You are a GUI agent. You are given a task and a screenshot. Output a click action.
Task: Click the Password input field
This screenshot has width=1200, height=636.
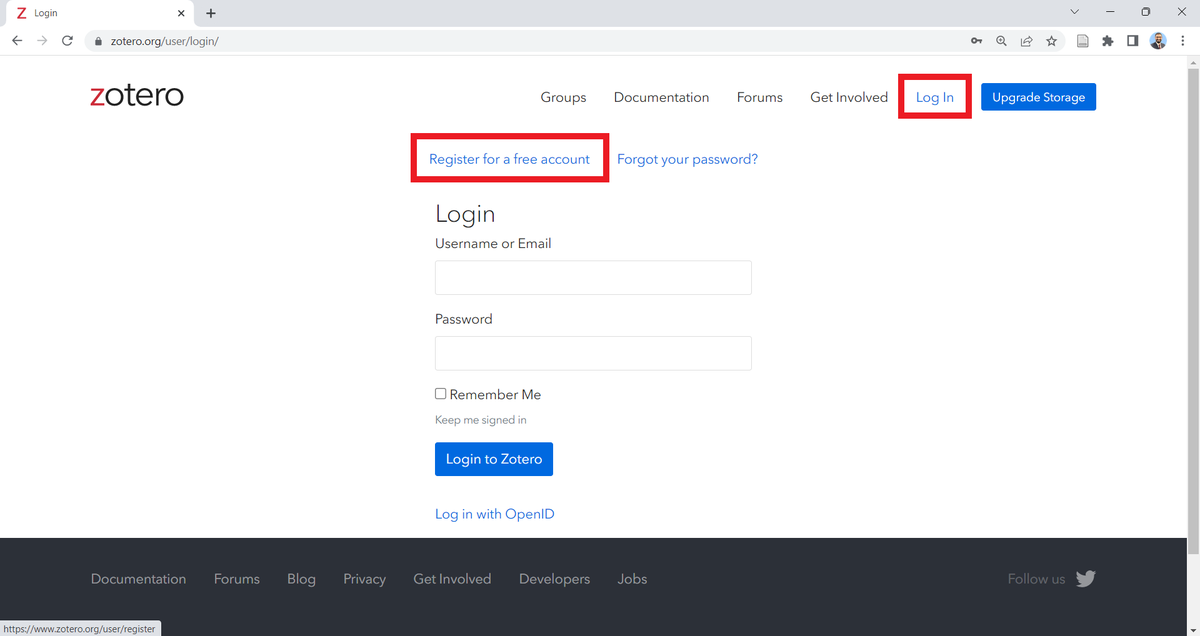[593, 353]
